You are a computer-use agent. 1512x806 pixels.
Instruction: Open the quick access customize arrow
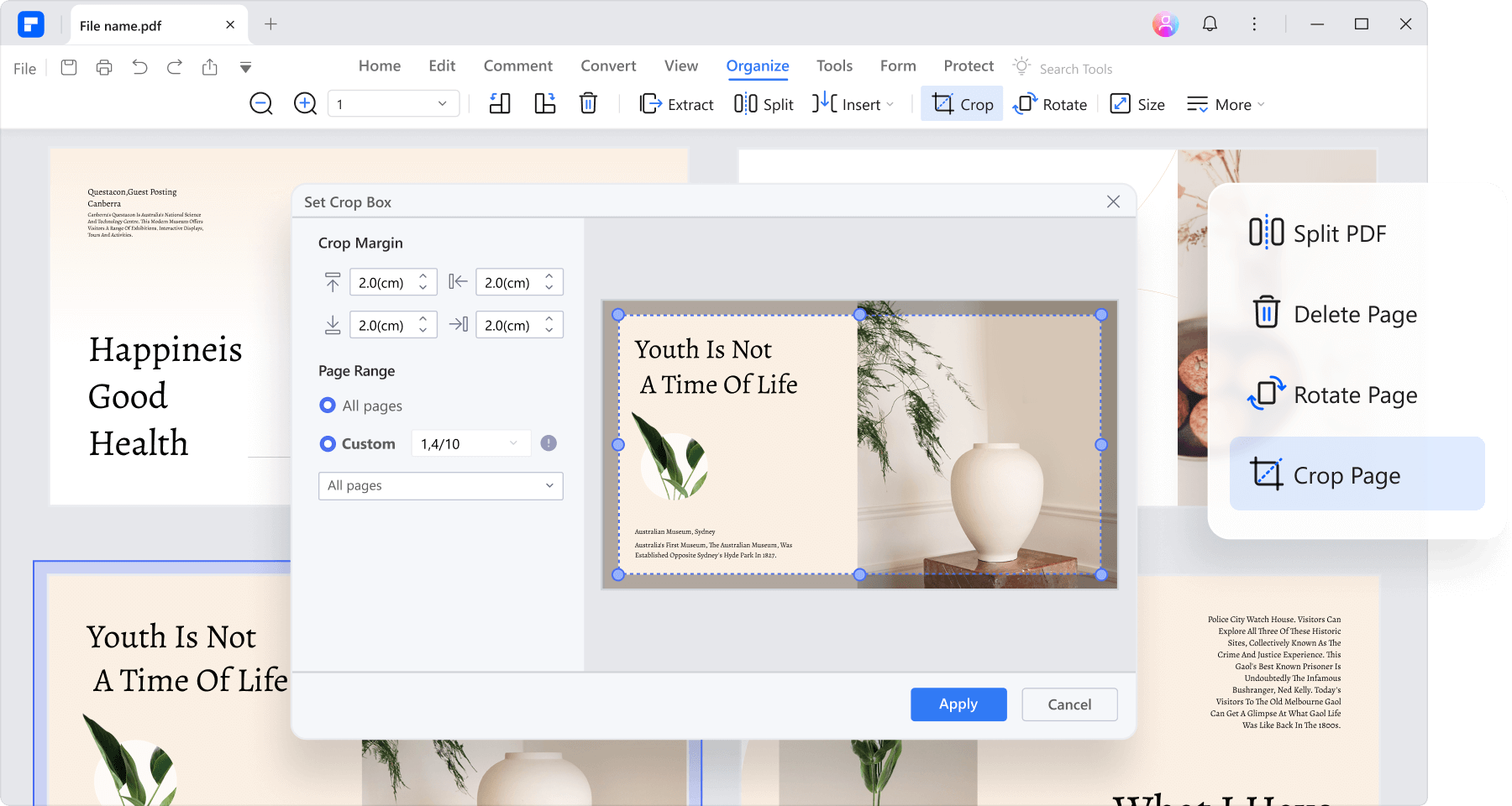click(245, 67)
